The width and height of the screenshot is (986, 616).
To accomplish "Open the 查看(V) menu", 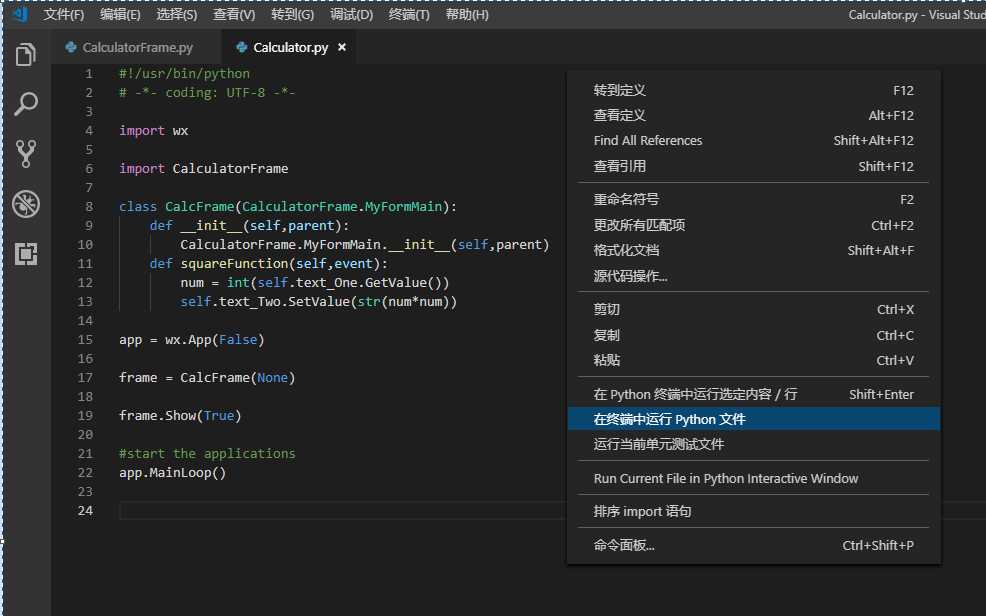I will pos(234,14).
